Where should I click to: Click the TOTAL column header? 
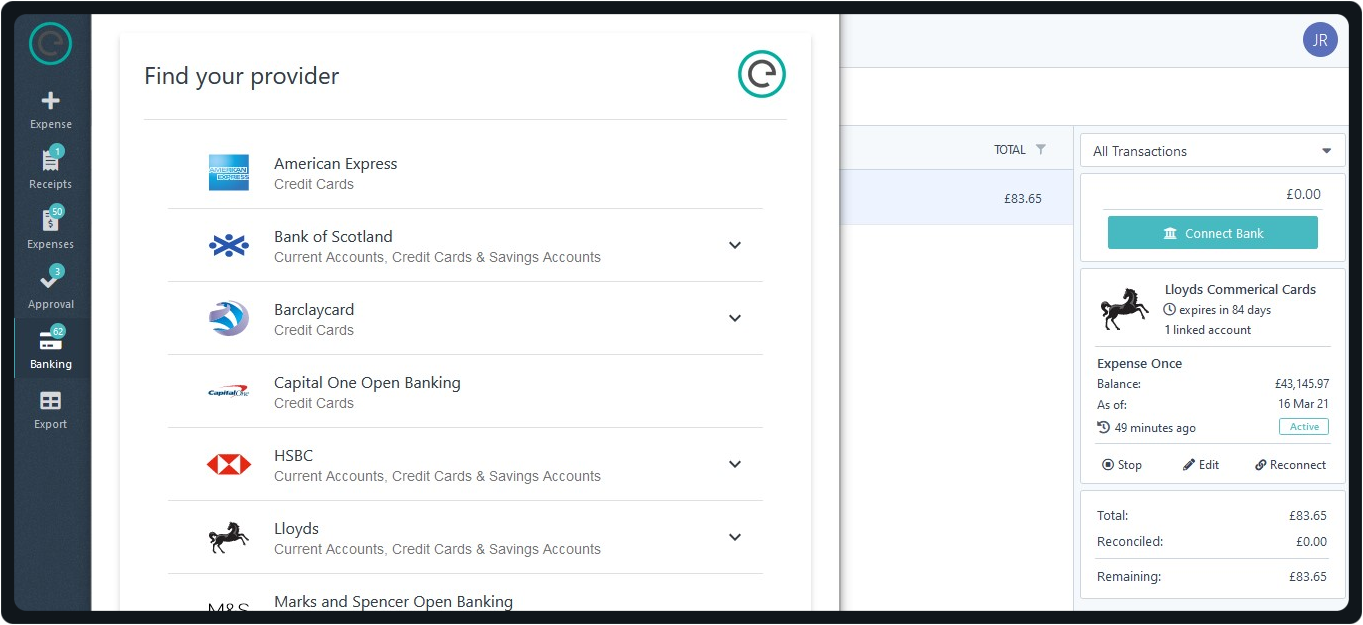[x=1010, y=149]
